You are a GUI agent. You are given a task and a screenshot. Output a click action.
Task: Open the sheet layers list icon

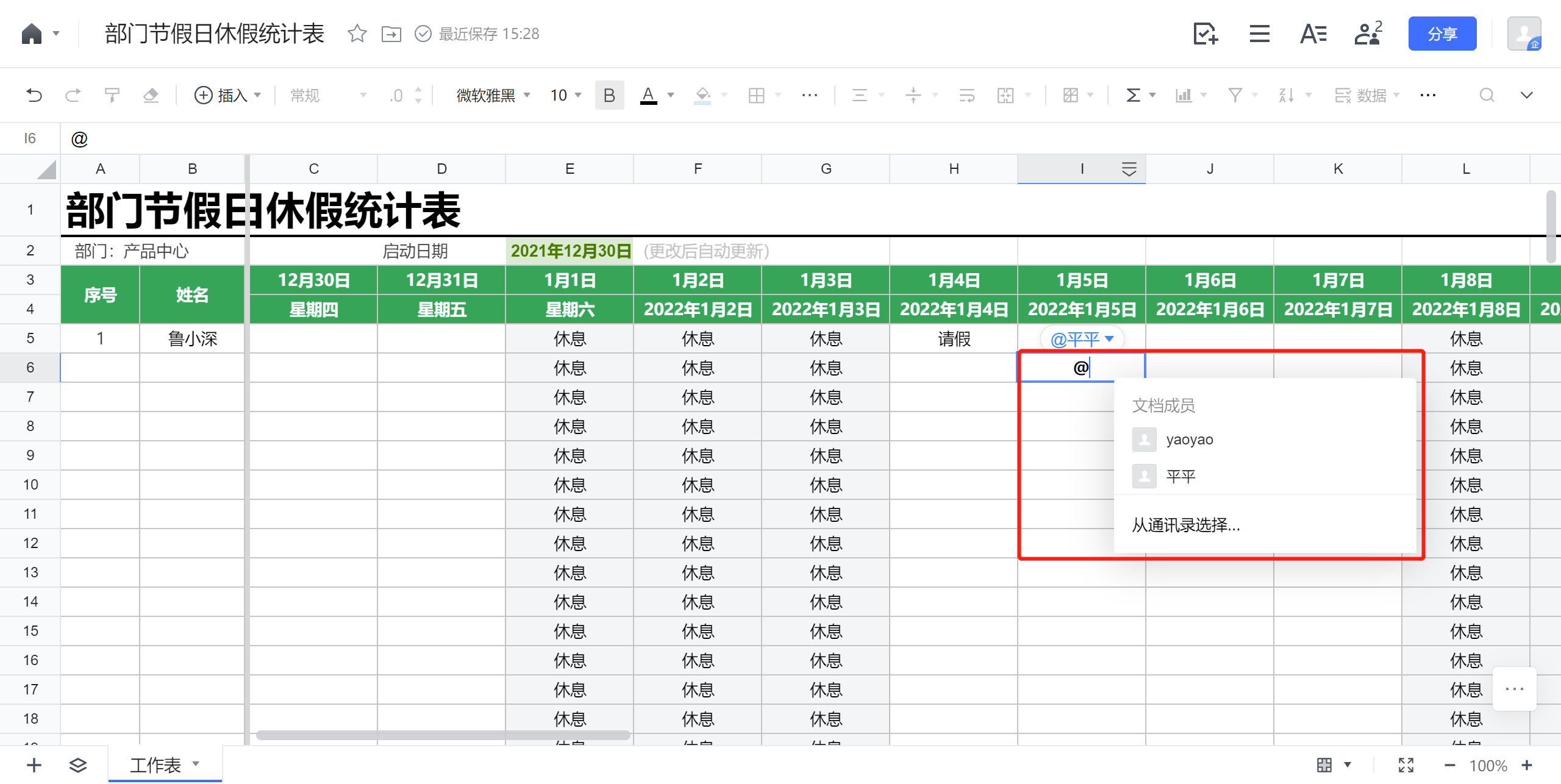click(77, 765)
